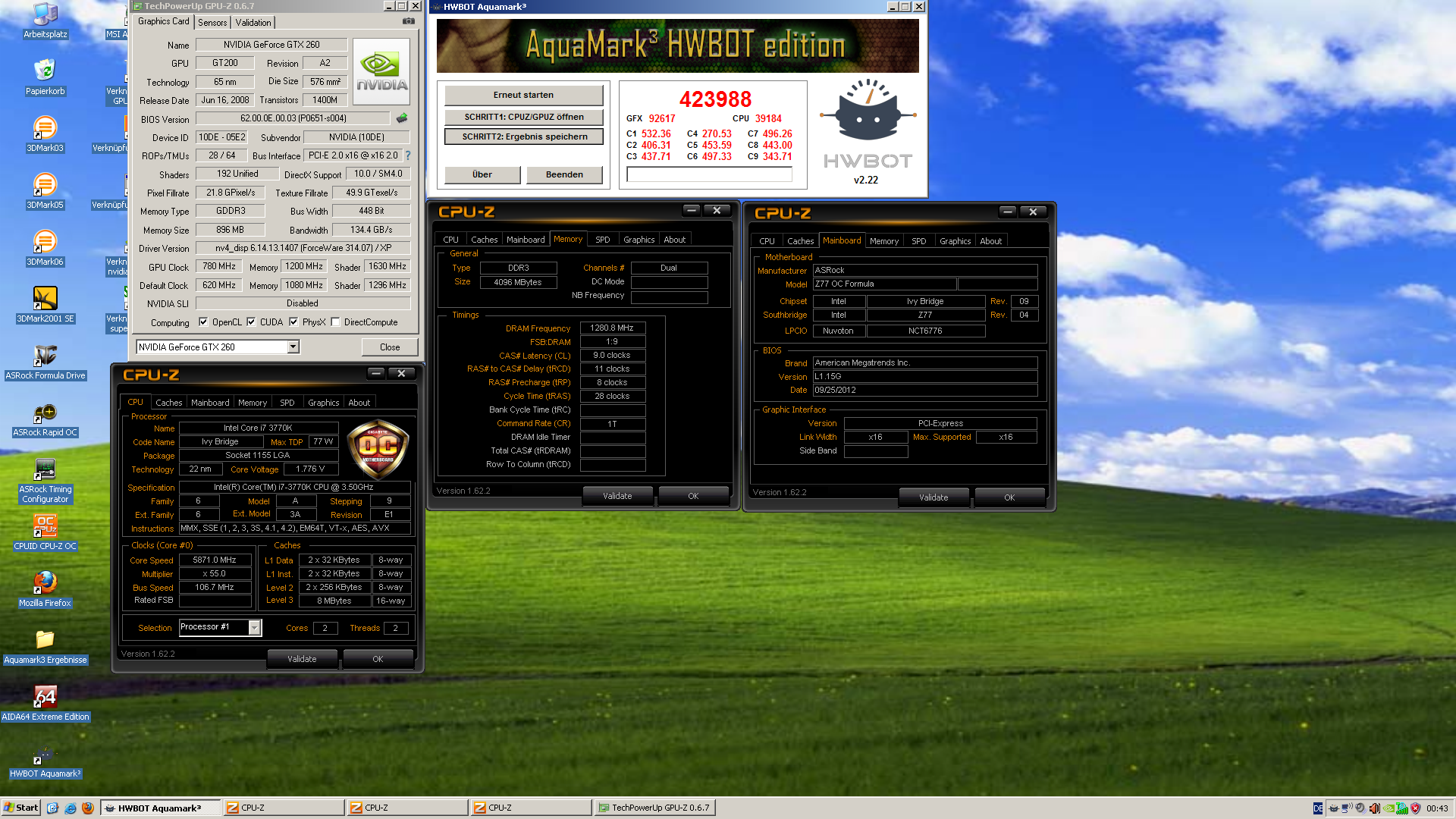Click the Über button

coord(482,174)
